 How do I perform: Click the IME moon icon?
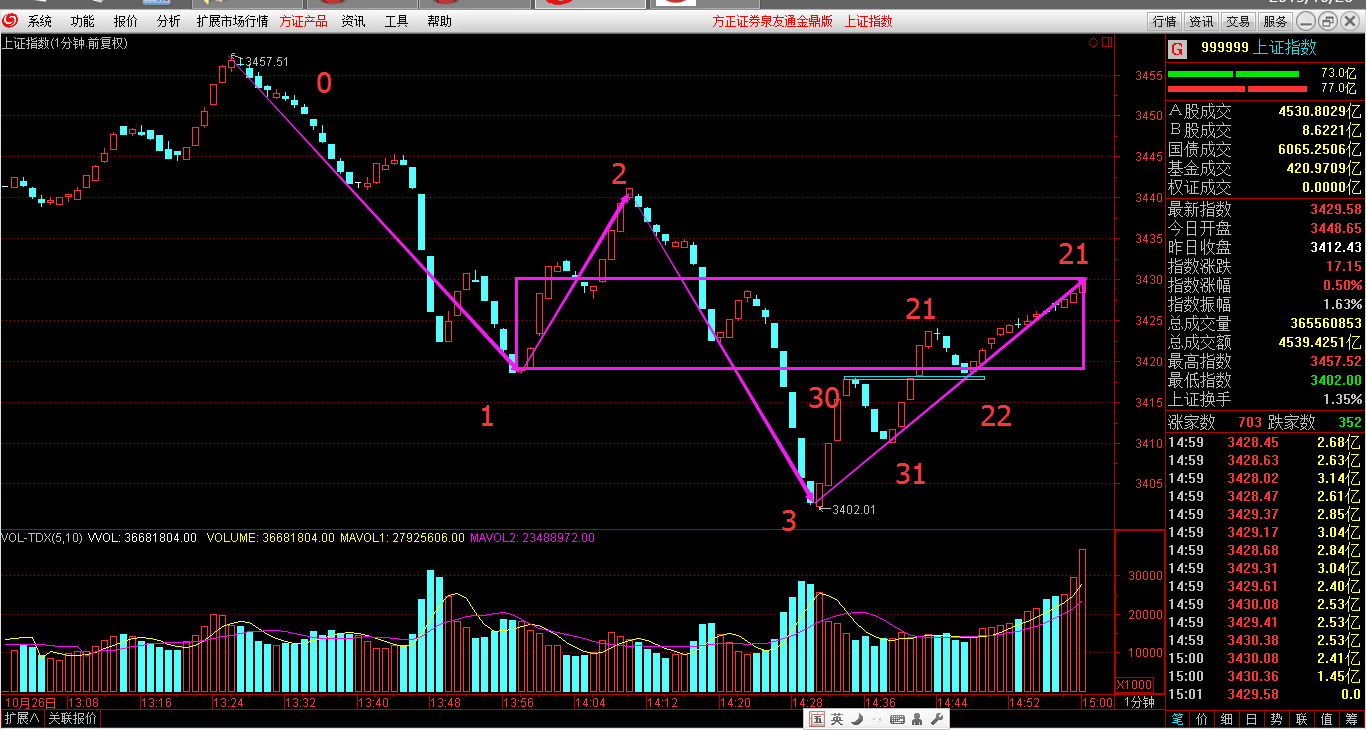[856, 719]
